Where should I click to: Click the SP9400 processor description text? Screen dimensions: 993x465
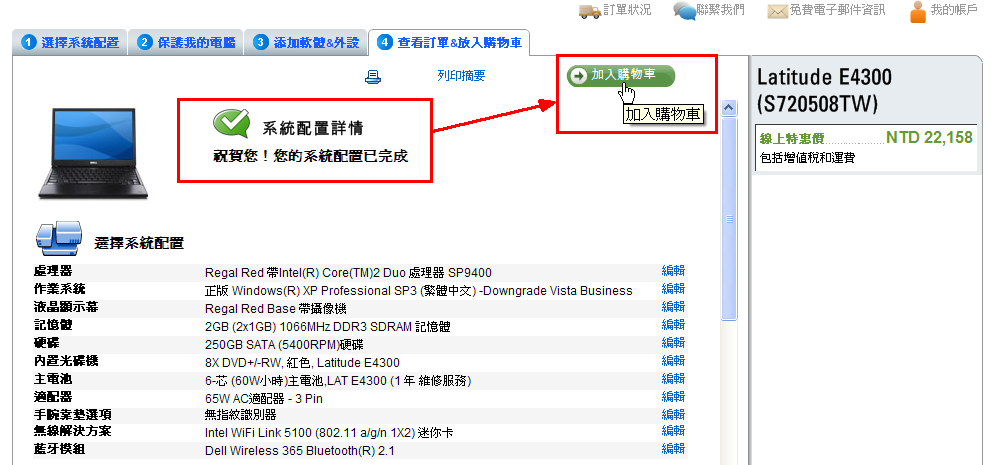pos(348,273)
